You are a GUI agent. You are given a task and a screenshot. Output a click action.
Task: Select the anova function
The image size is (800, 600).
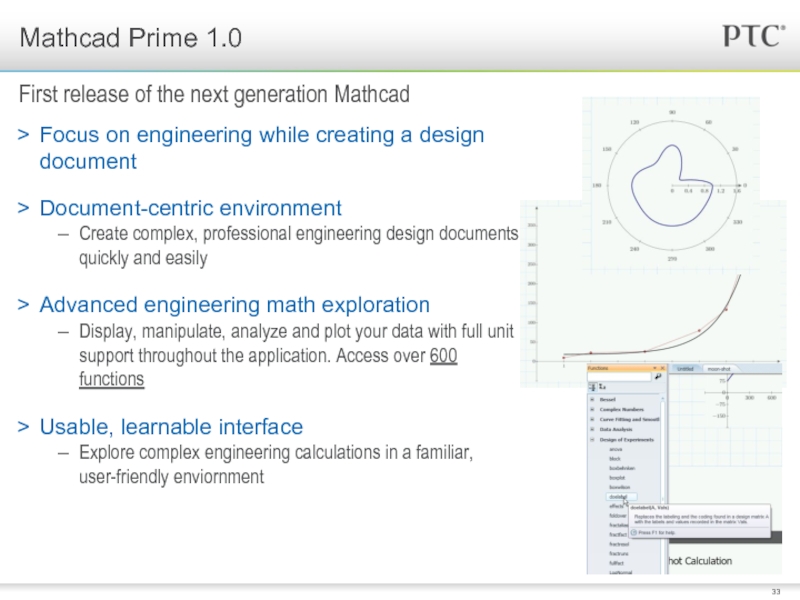(x=616, y=449)
